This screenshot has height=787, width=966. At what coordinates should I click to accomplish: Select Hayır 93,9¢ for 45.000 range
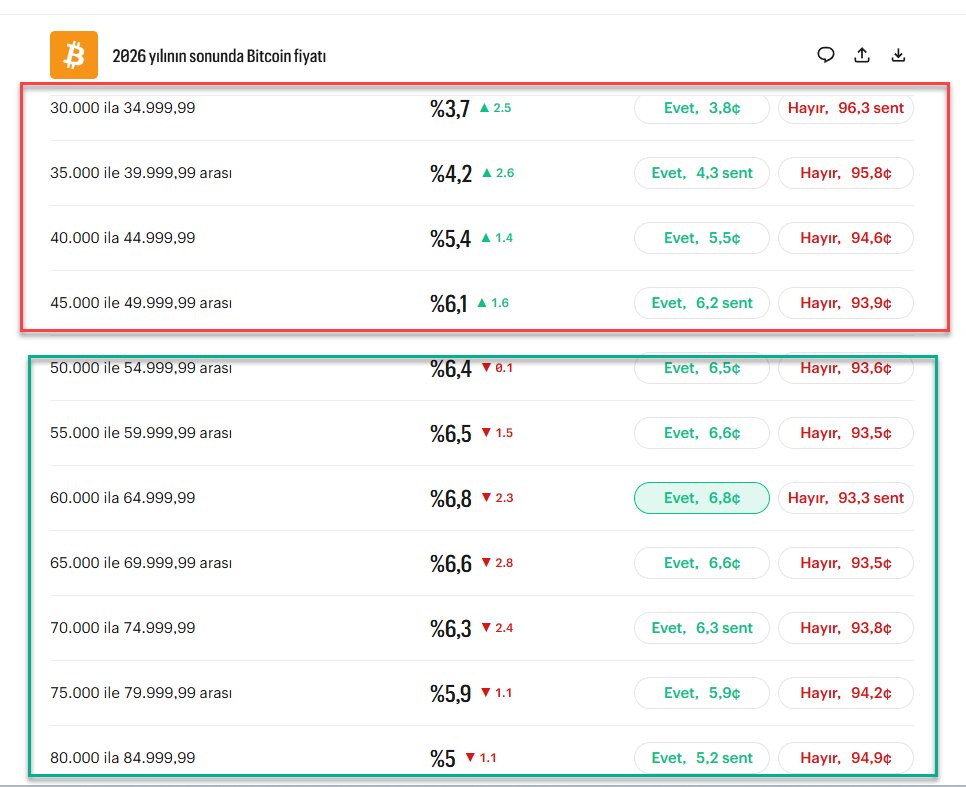[x=845, y=303]
